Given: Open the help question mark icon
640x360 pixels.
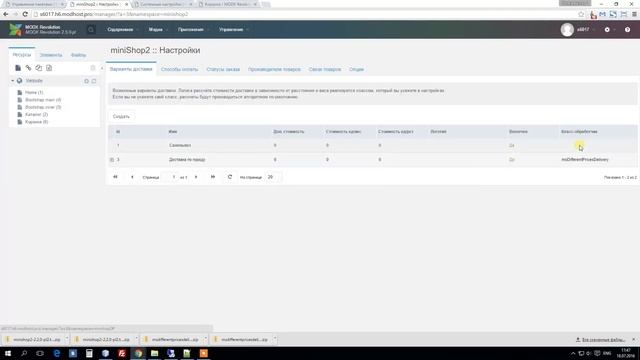Looking at the screenshot, I should (x=627, y=29).
